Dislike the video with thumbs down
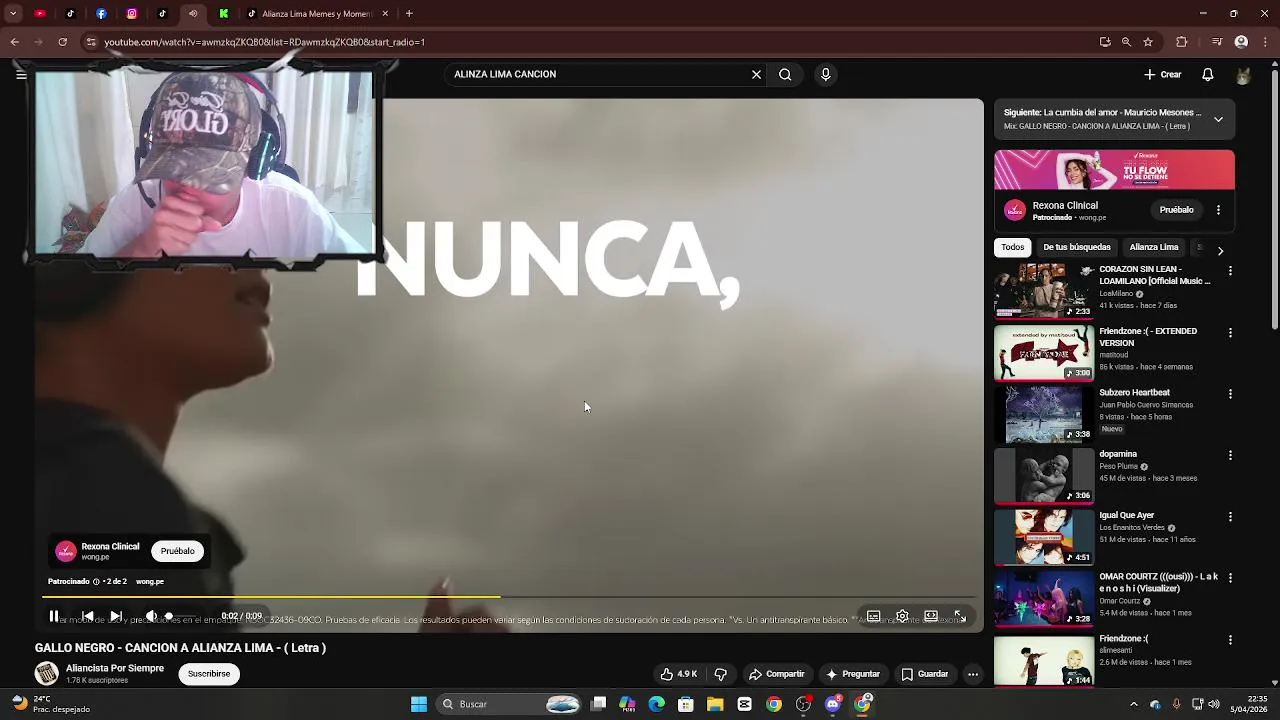The image size is (1280, 720). (720, 674)
